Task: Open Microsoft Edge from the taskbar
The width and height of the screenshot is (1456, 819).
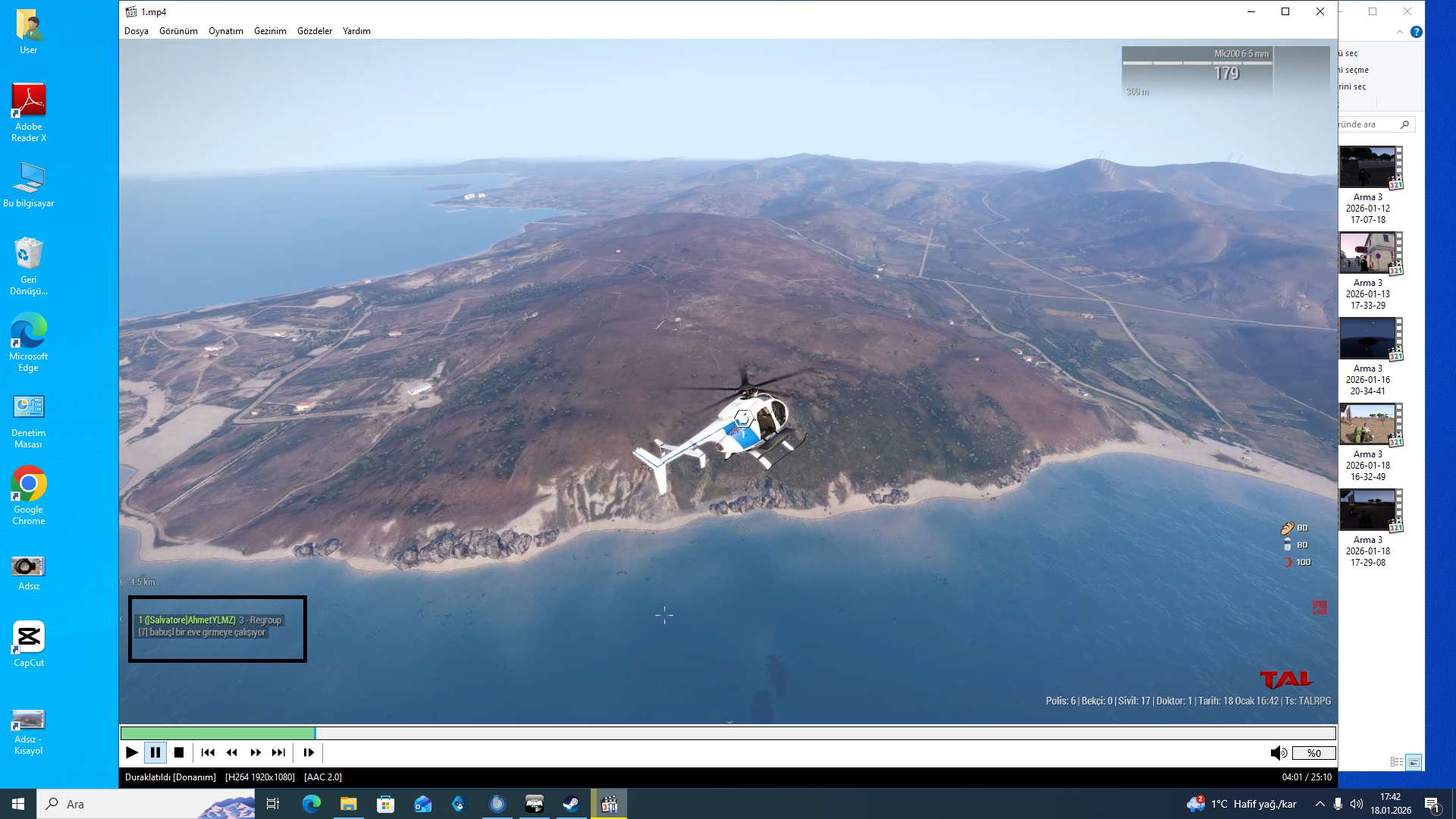Action: 312,804
